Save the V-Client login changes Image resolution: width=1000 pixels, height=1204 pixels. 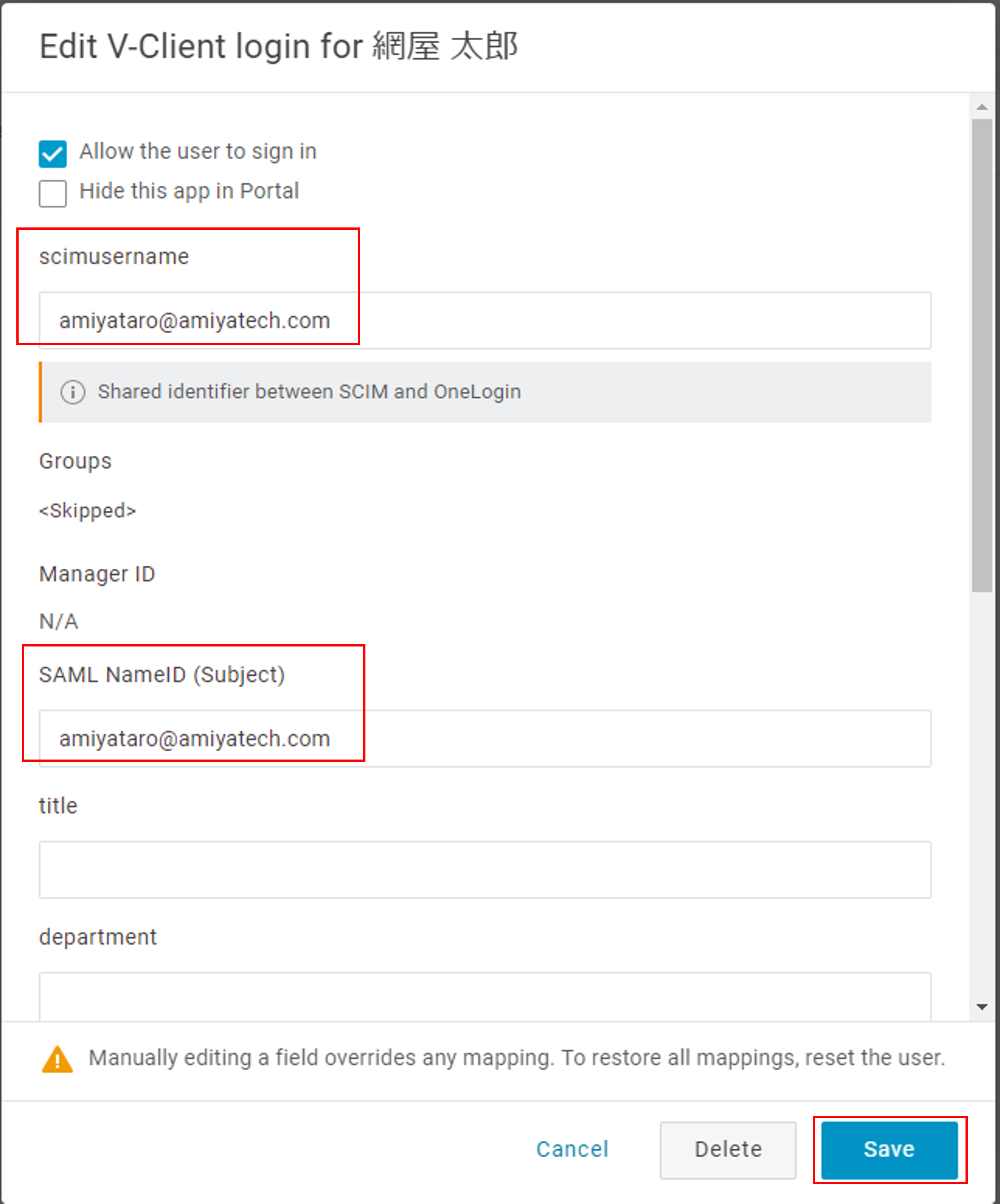tap(889, 1150)
